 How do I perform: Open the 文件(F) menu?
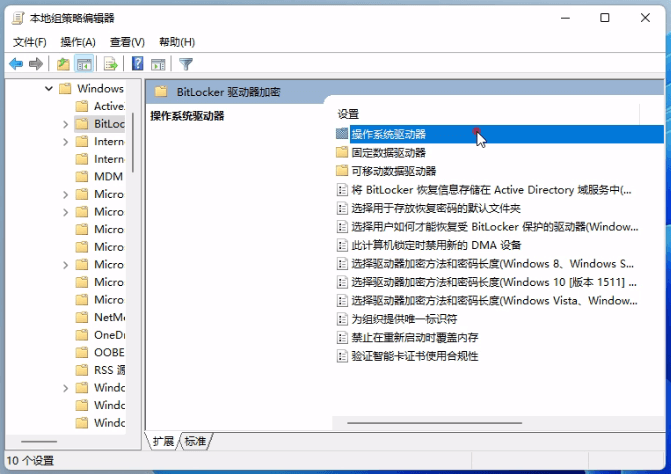click(x=30, y=42)
